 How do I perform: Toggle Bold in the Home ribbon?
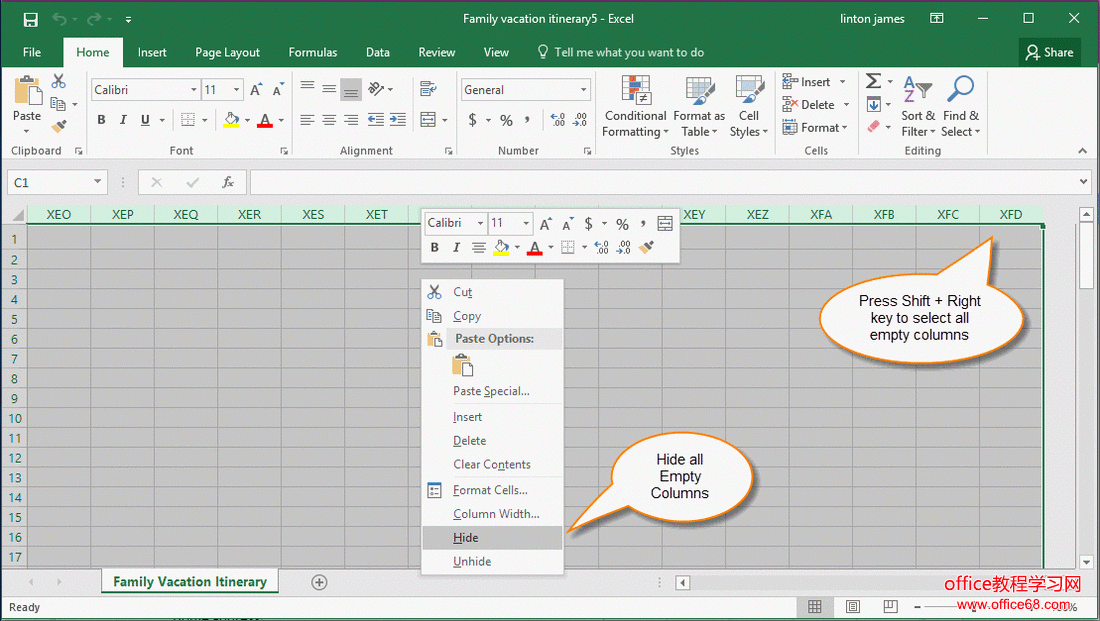(101, 120)
